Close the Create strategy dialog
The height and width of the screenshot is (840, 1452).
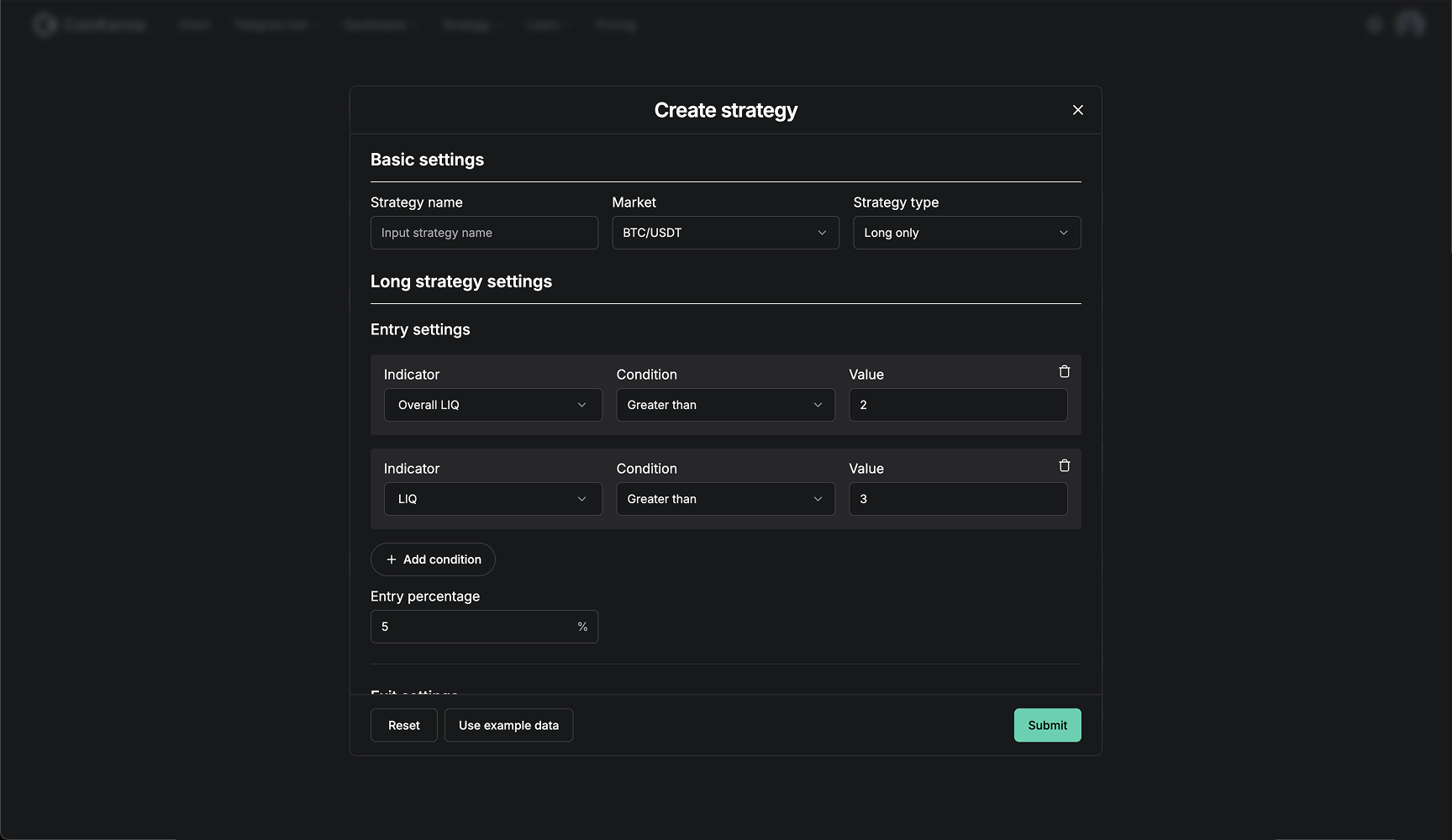point(1077,110)
